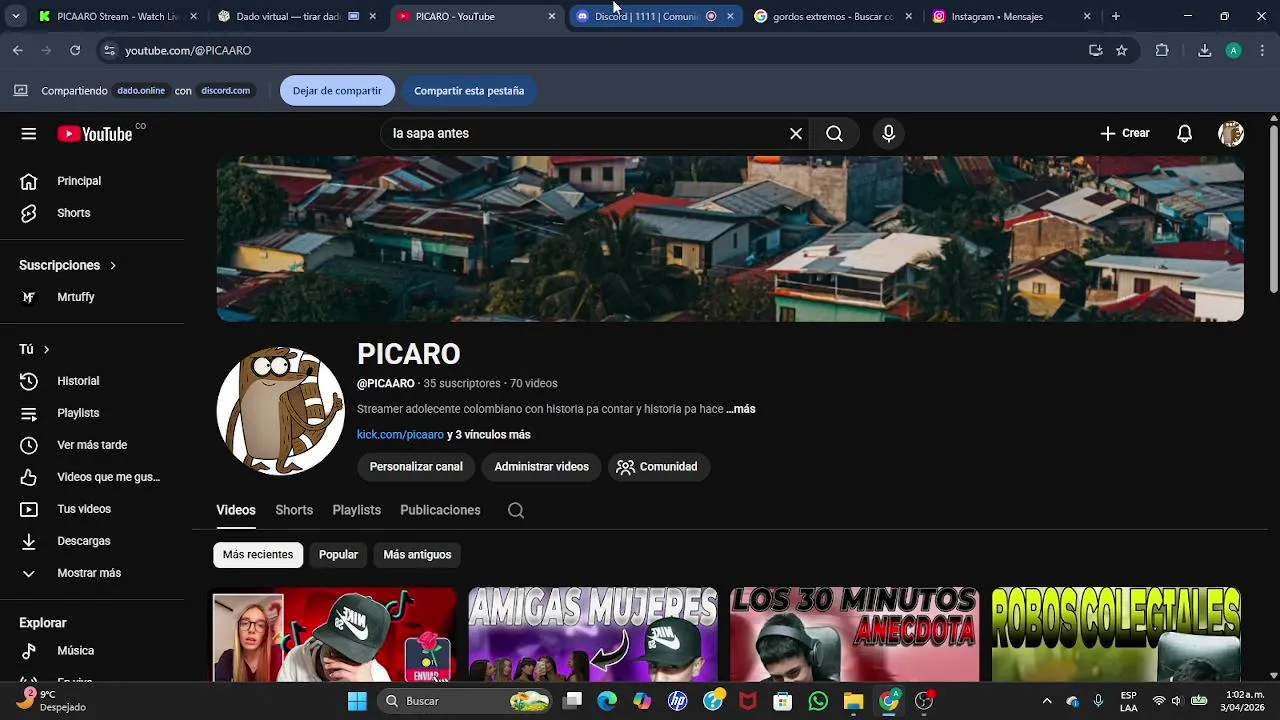Select Popular filter chip

click(x=338, y=555)
